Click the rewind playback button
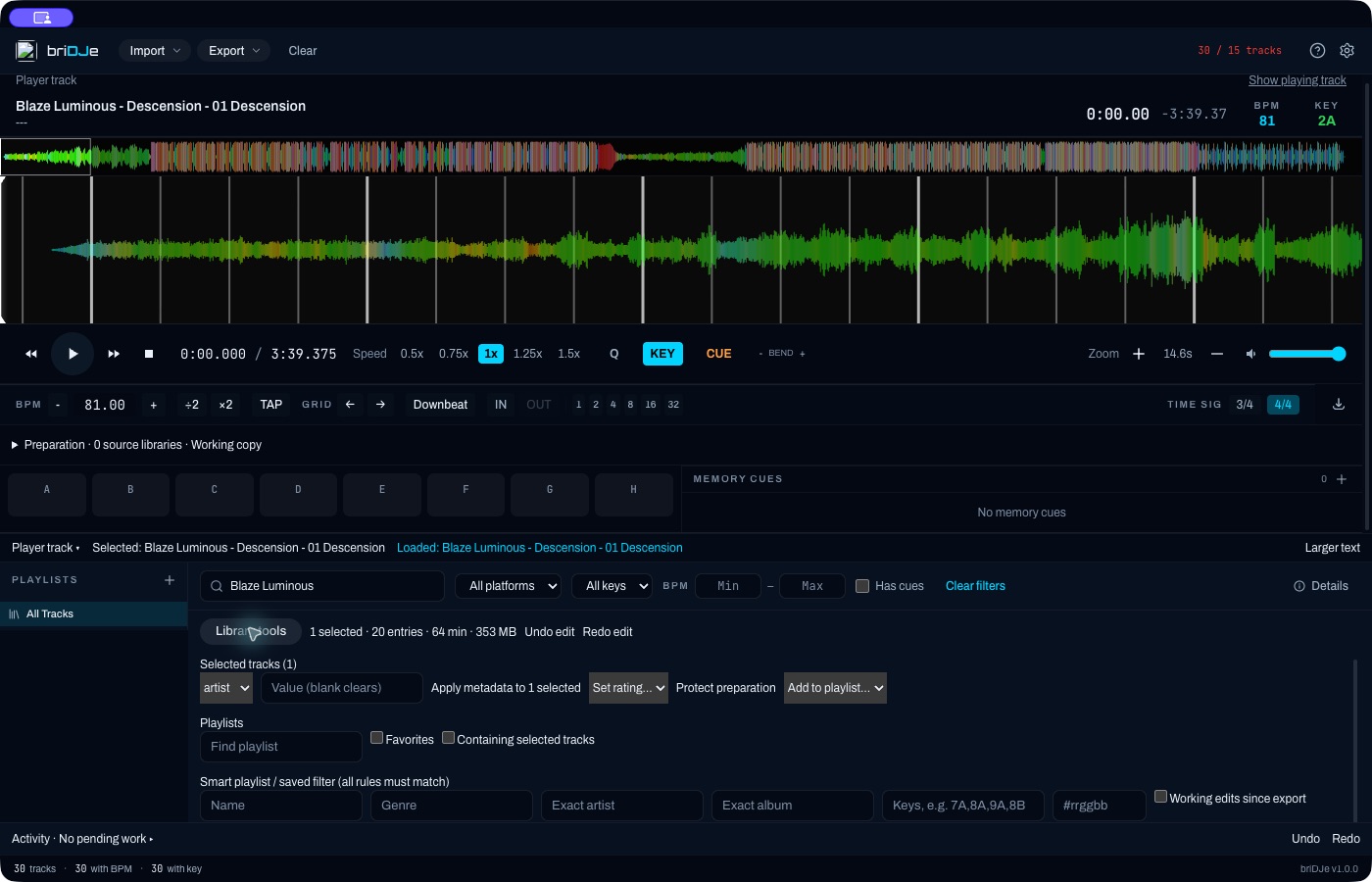This screenshot has height=882, width=1372. [31, 354]
